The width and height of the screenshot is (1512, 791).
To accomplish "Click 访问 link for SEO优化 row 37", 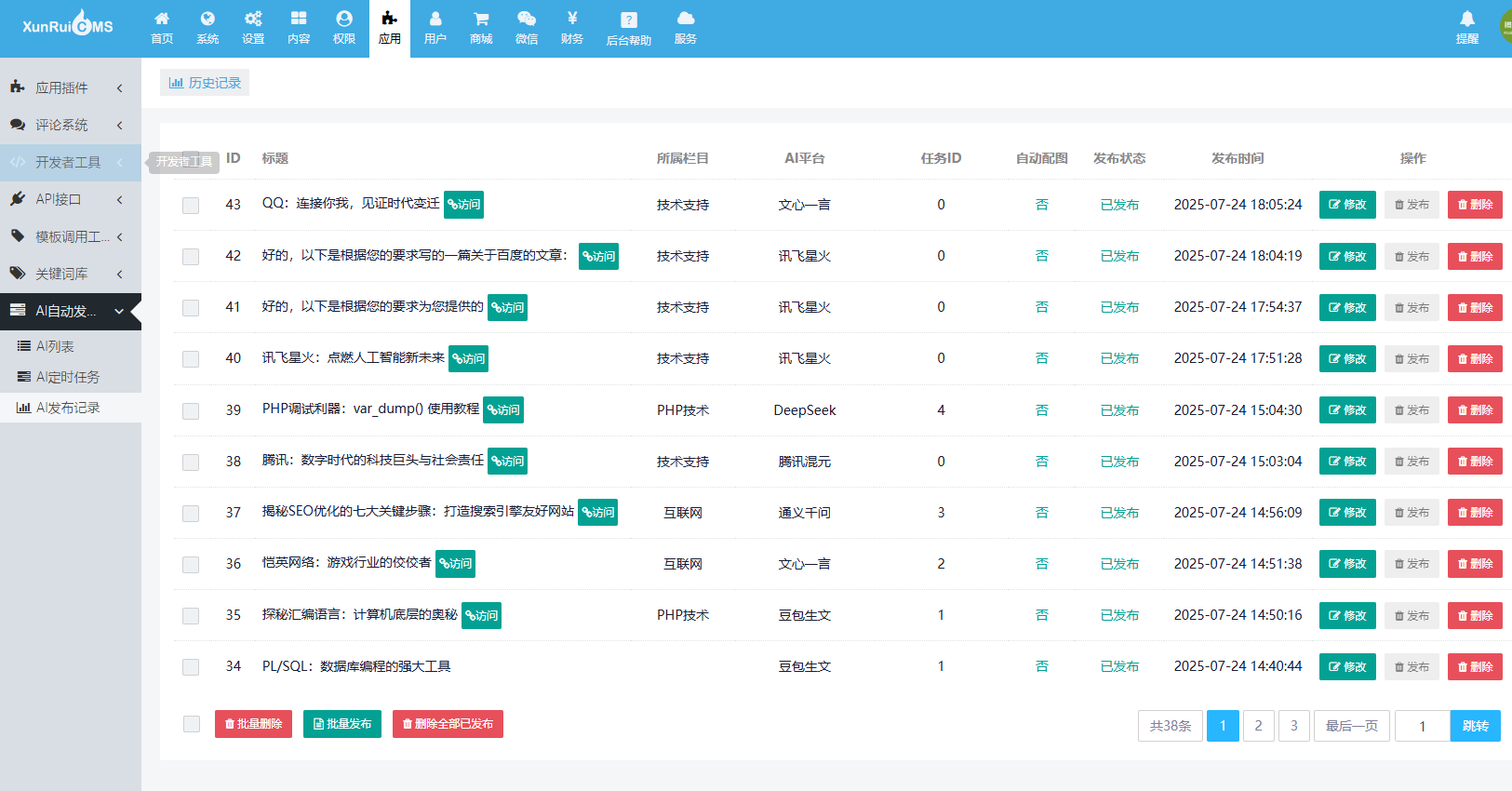I will coord(597,512).
